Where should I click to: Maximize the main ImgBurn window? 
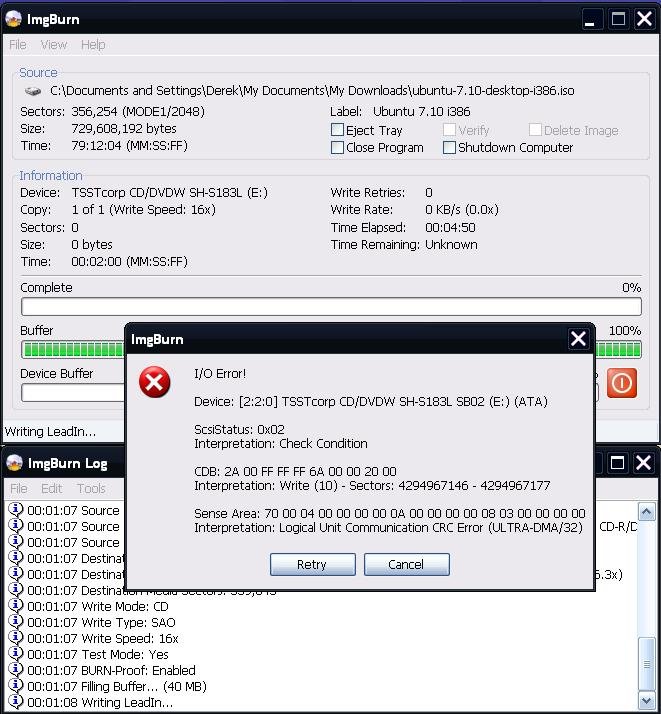[x=618, y=19]
